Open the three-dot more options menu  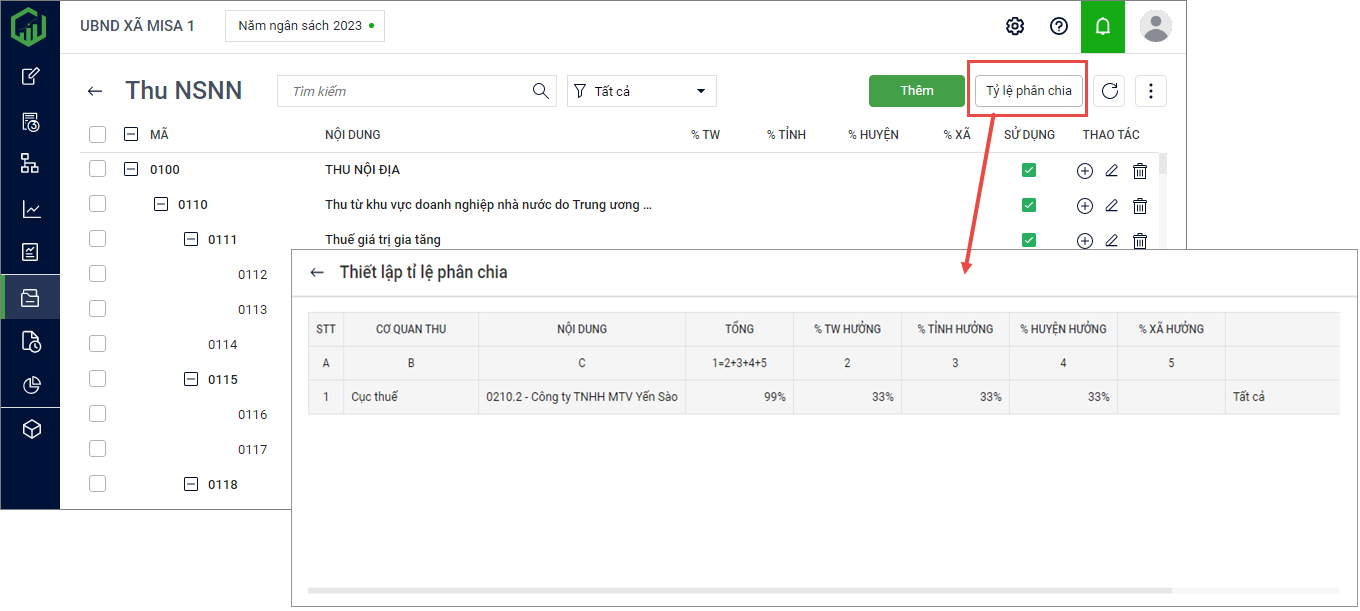(1150, 91)
